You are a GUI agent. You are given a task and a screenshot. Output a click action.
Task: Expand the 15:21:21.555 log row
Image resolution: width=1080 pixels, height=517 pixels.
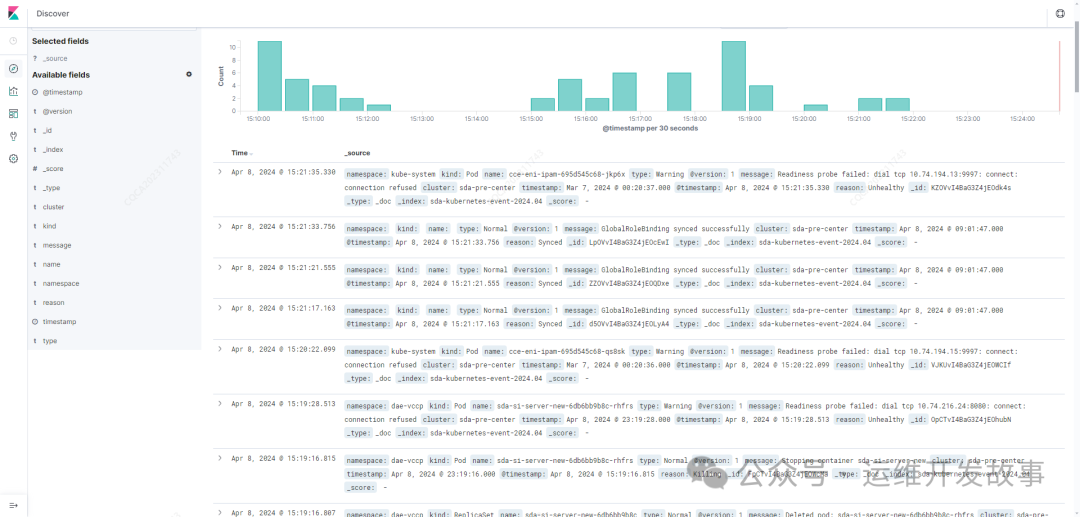(220, 267)
